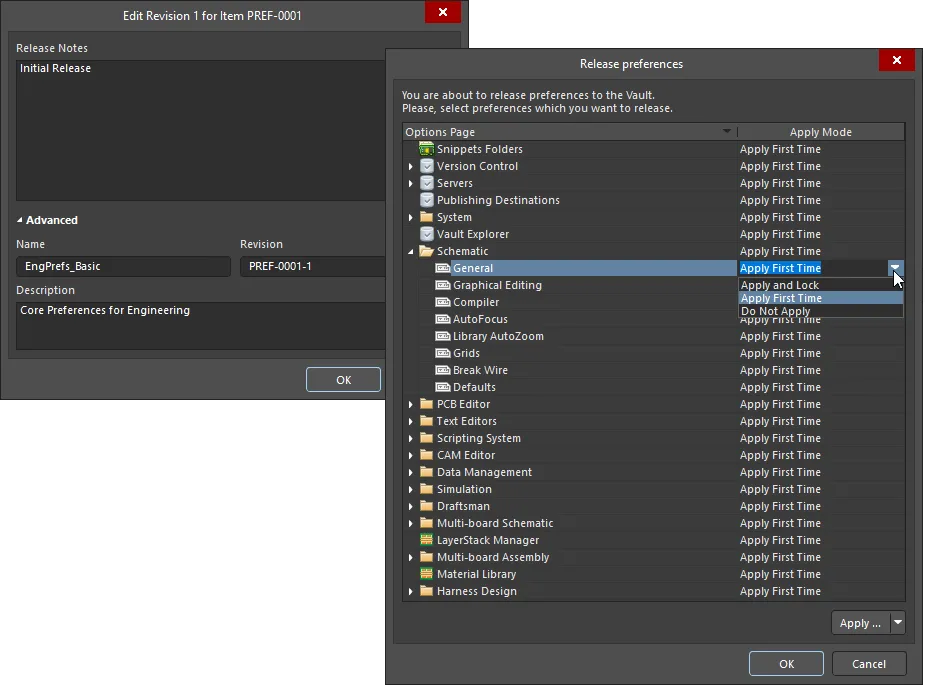
Task: Click the Draftsman folder icon
Action: [427, 506]
